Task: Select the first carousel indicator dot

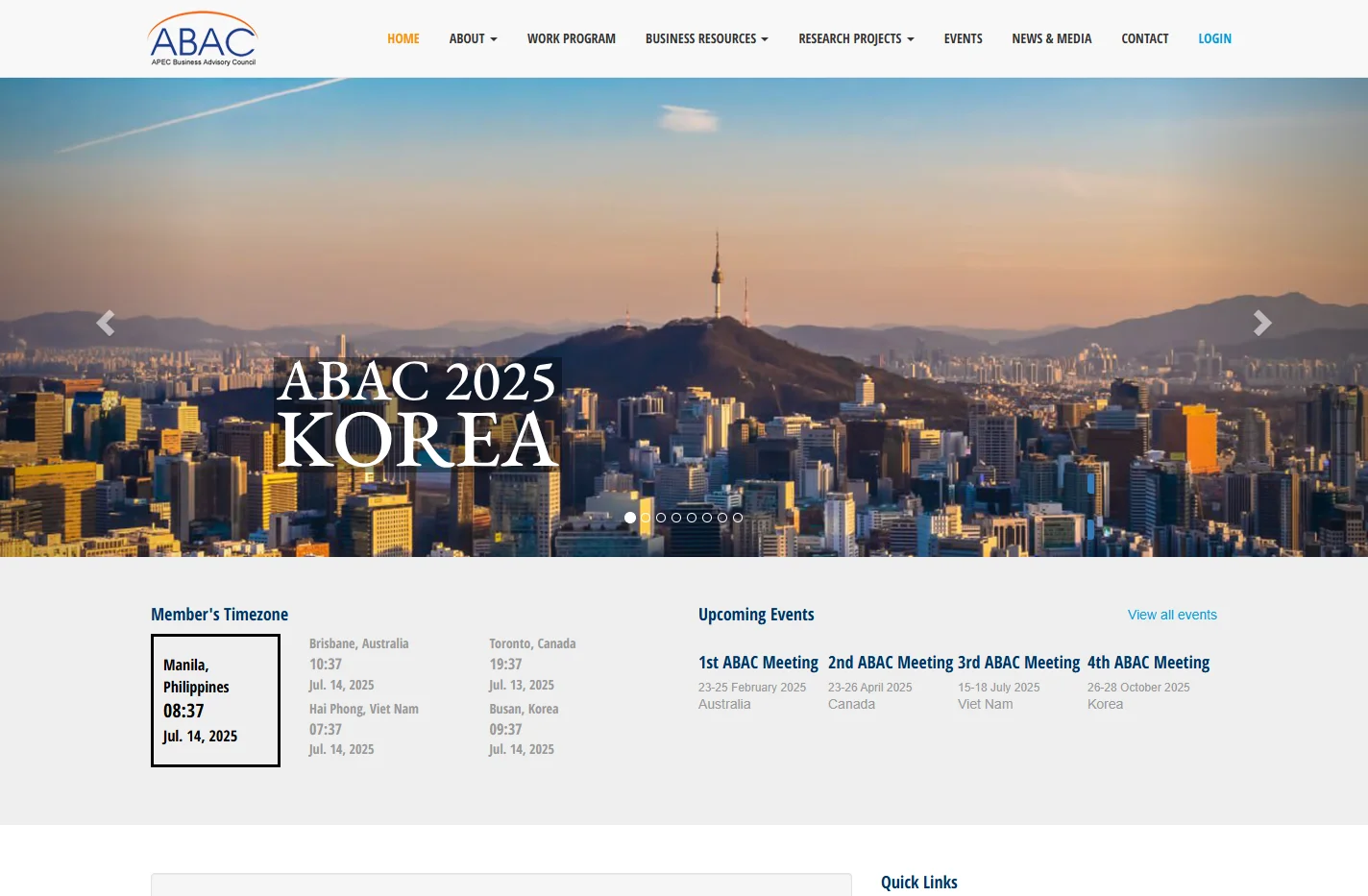Action: (630, 518)
